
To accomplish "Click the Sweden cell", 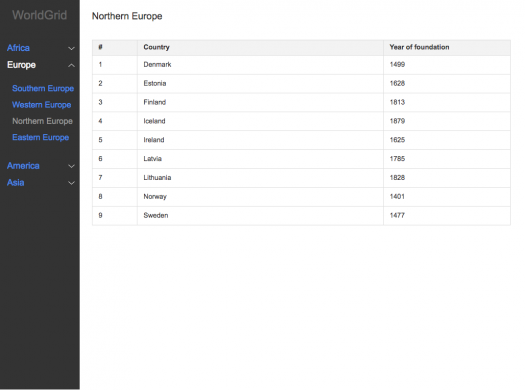I will tap(260, 216).
